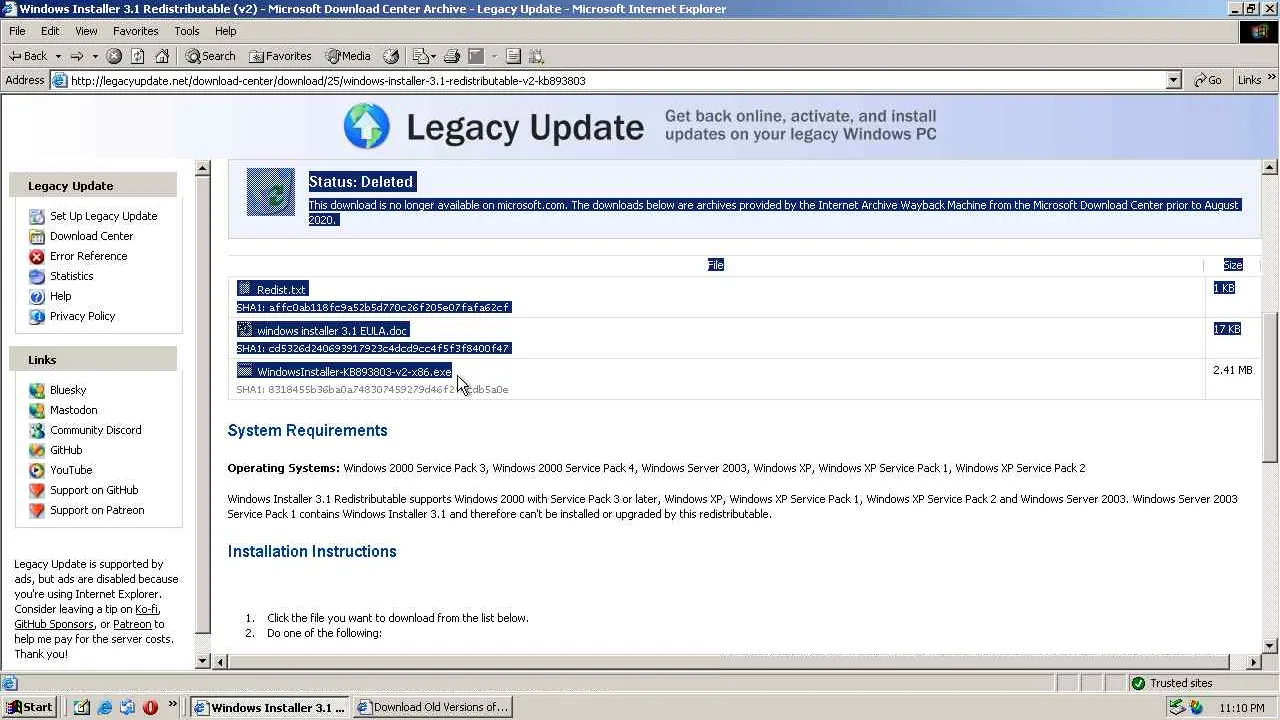Open the Help menu

[x=225, y=31]
